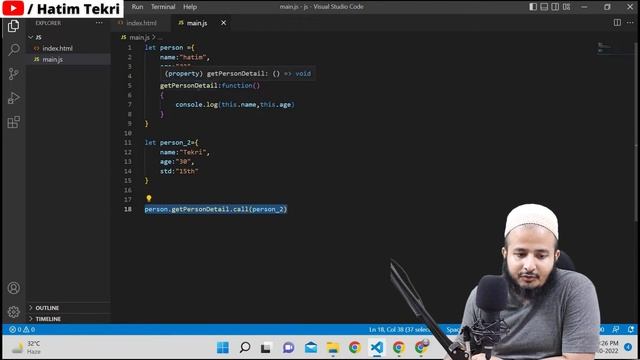Click the "hatim" string on line 2

pos(193,58)
